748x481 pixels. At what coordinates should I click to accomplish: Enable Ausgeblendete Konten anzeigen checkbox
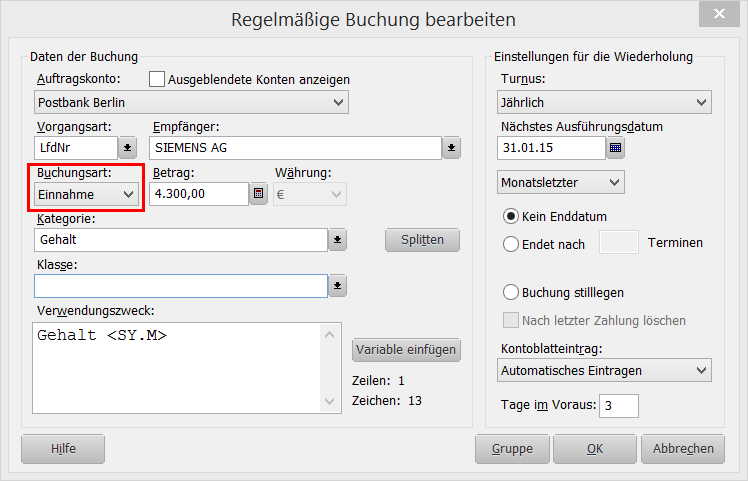coord(157,79)
